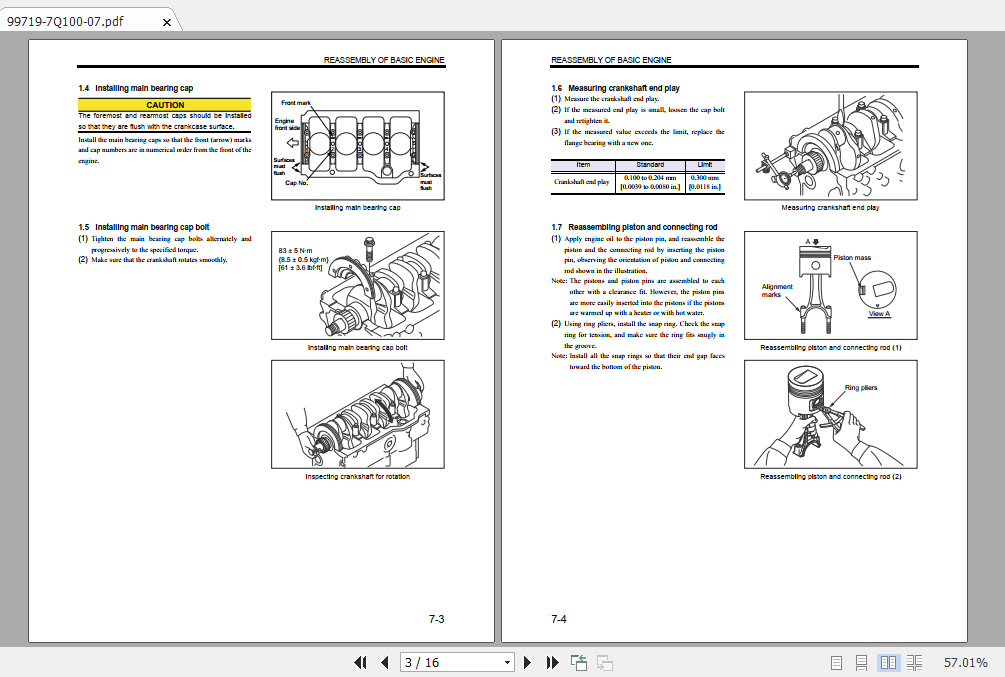Close the 99719-7Q100-07.pdf tab
This screenshot has height=677, width=1005.
coord(167,18)
